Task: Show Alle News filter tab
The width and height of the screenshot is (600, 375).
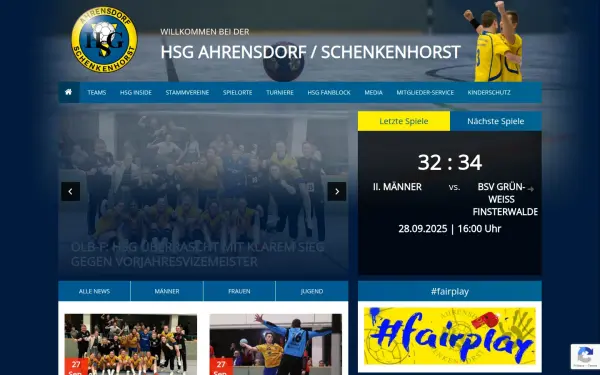Action: pos(94,291)
